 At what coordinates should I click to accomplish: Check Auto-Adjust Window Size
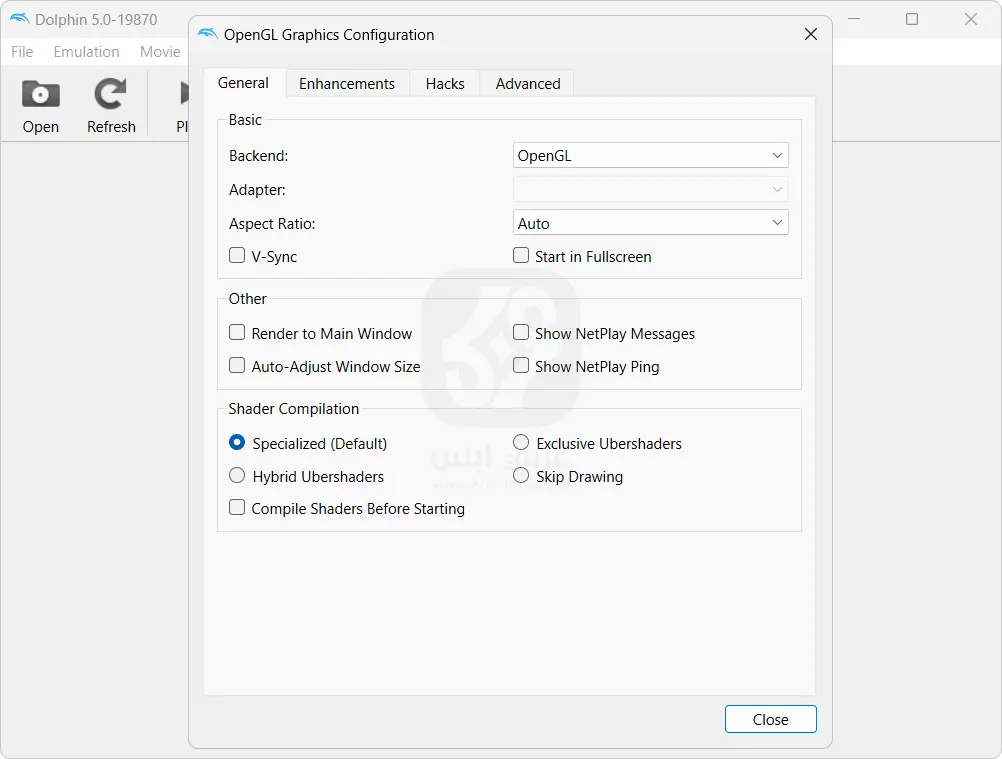(x=237, y=366)
